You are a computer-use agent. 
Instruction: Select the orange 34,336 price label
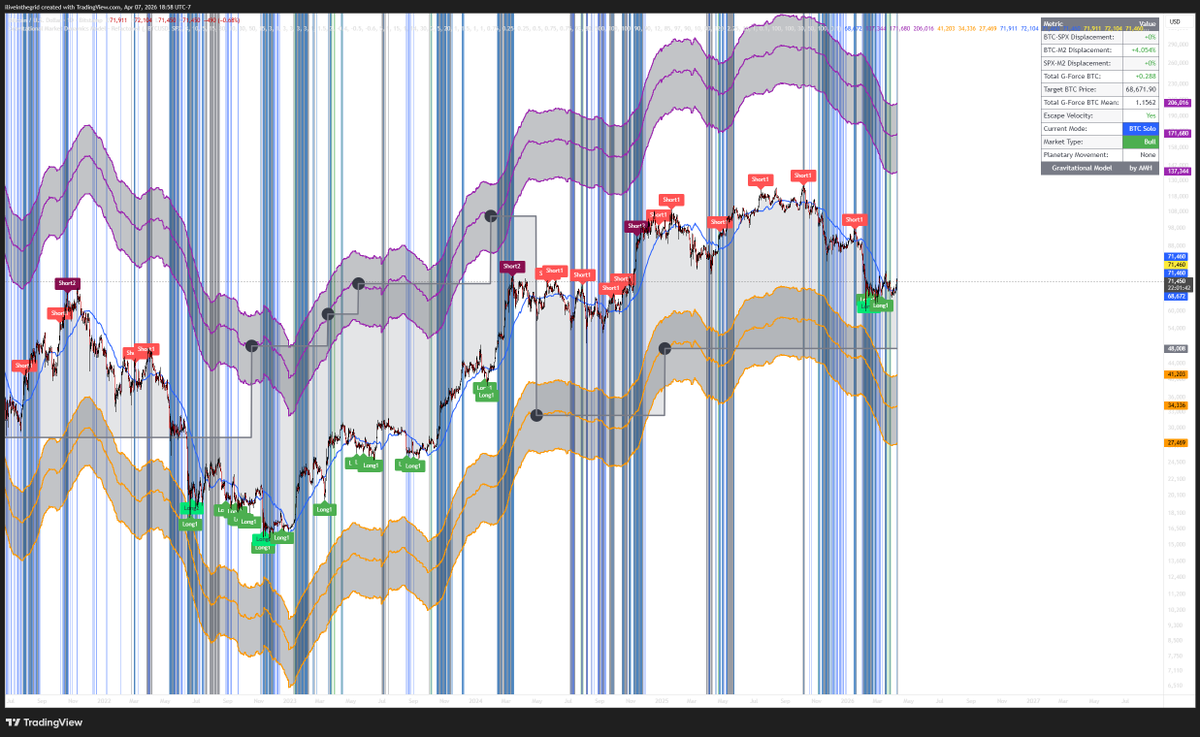pos(1176,405)
